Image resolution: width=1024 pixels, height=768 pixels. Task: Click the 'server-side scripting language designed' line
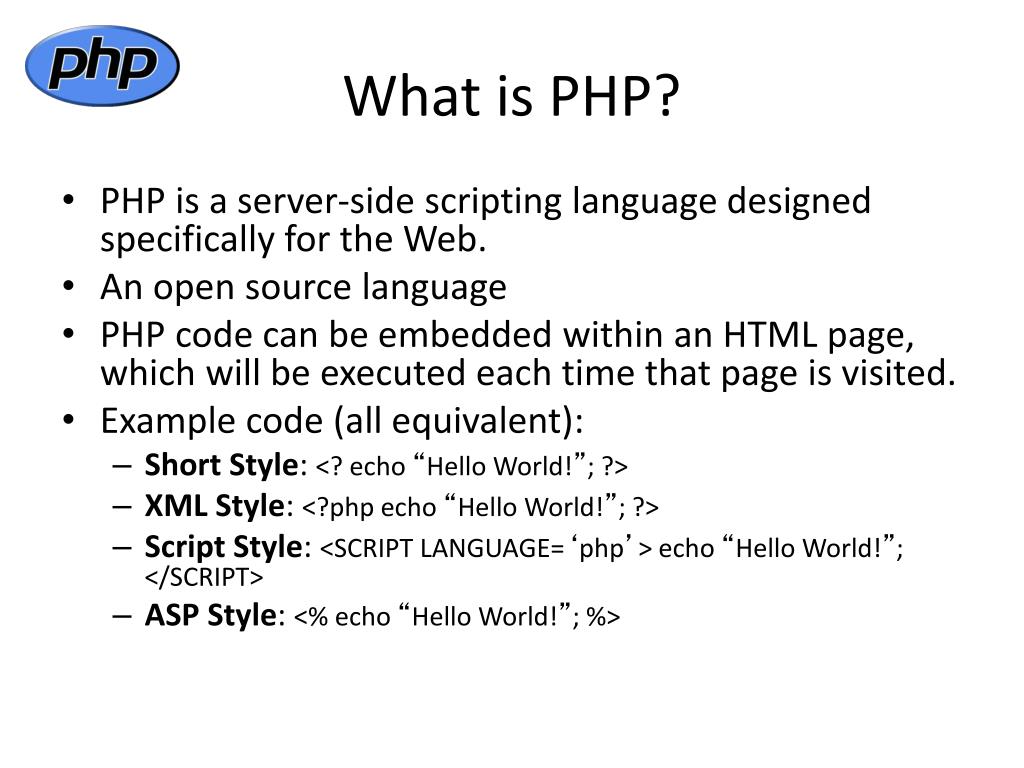(485, 201)
